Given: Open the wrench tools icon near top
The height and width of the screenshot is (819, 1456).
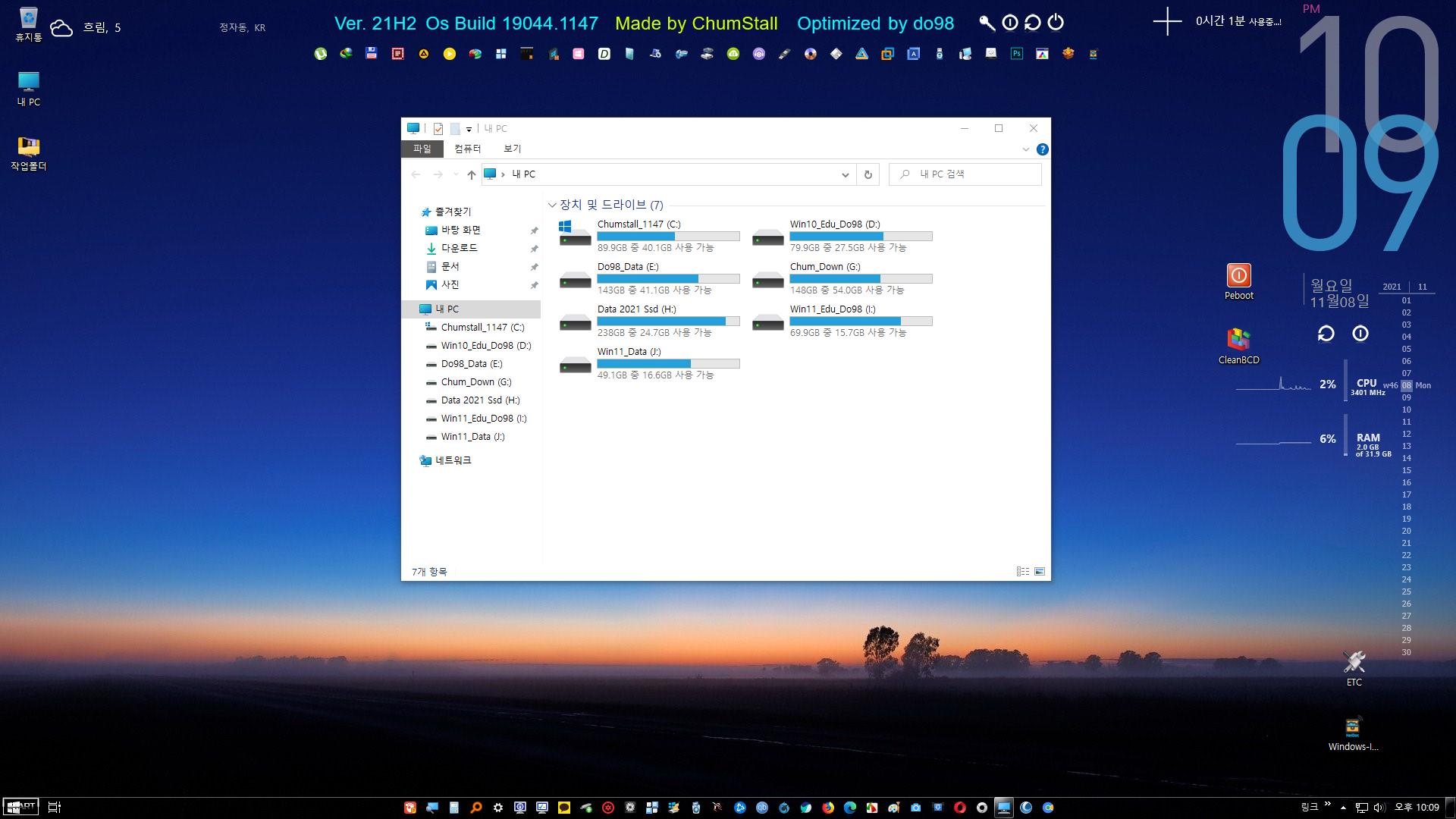Looking at the screenshot, I should coord(987,23).
